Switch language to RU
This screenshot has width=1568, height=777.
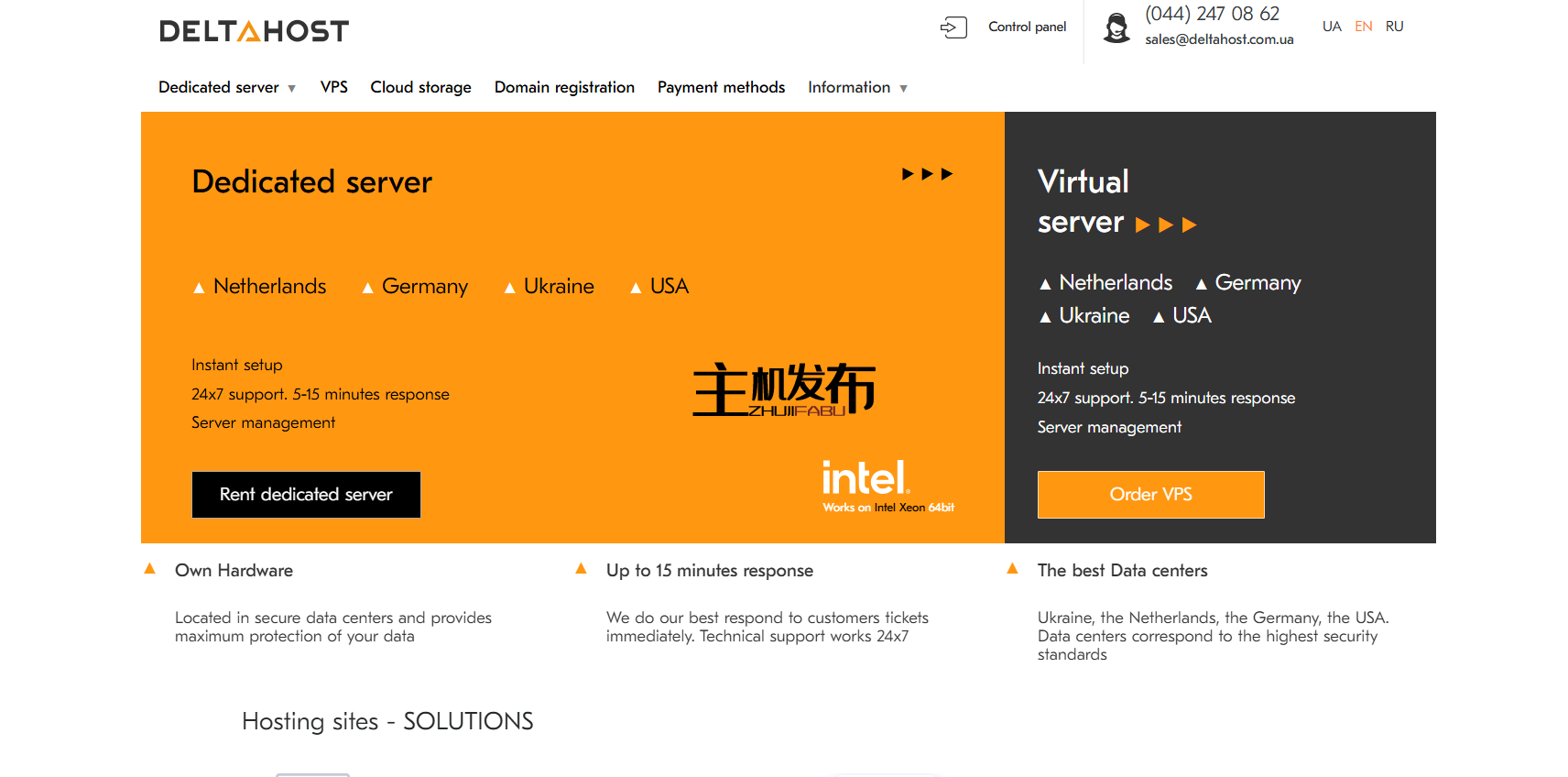click(1394, 27)
